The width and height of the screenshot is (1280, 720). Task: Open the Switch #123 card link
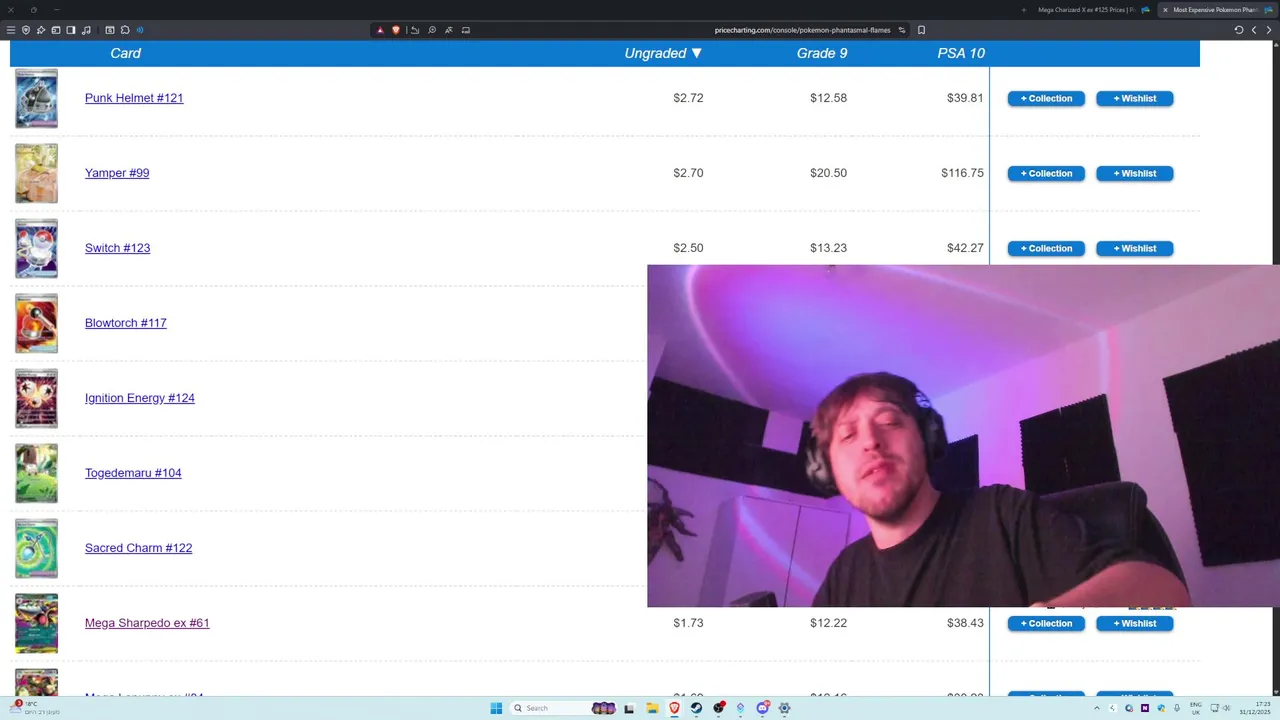tap(117, 248)
